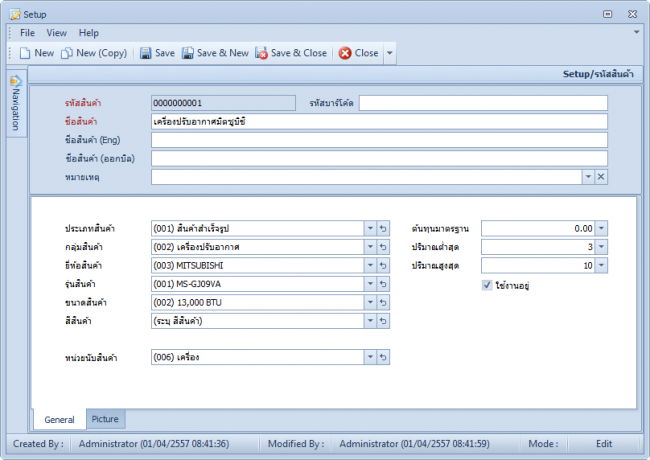
Task: Expand the menu bar overflow arrow
Action: (636, 32)
